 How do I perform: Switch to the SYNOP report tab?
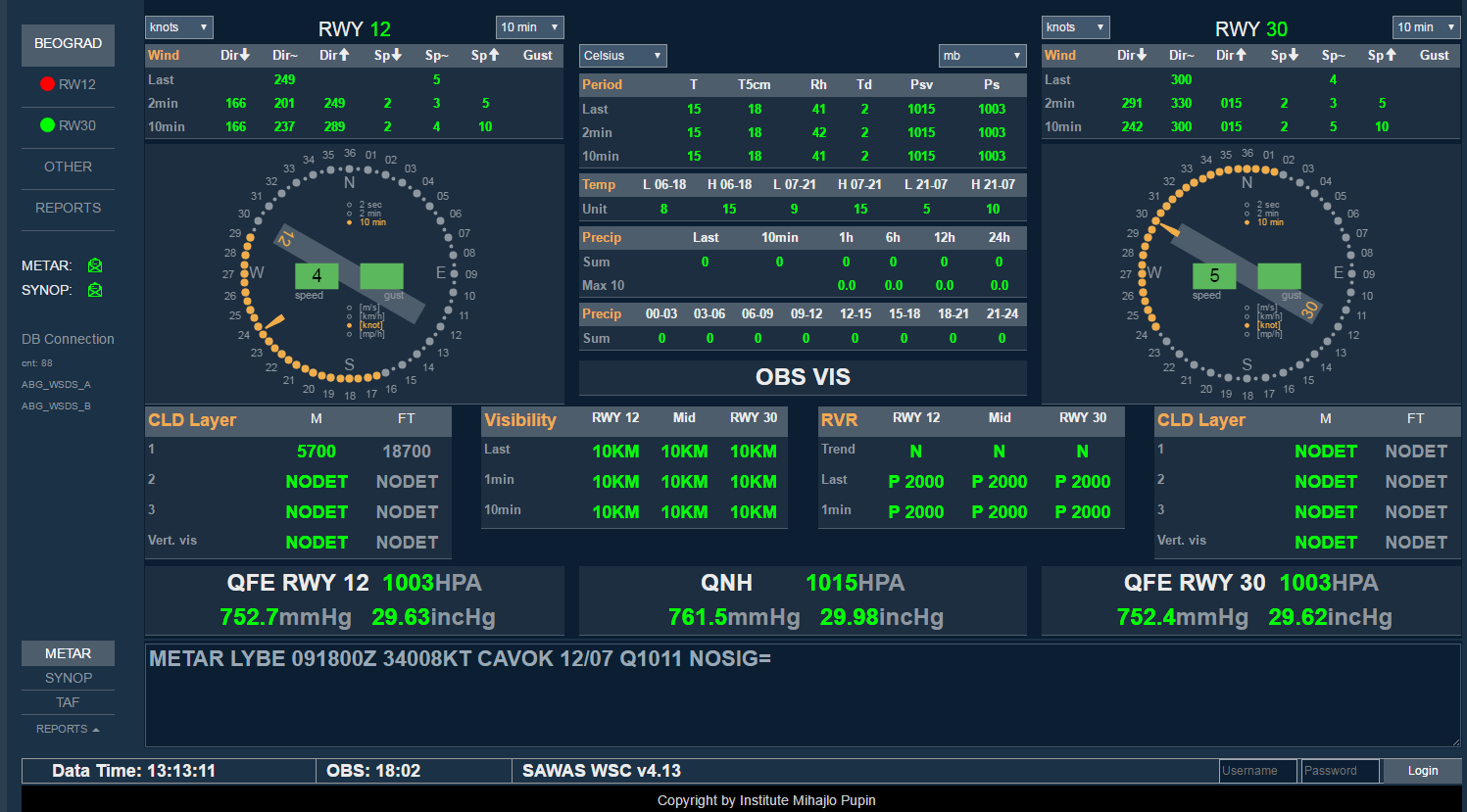68,678
